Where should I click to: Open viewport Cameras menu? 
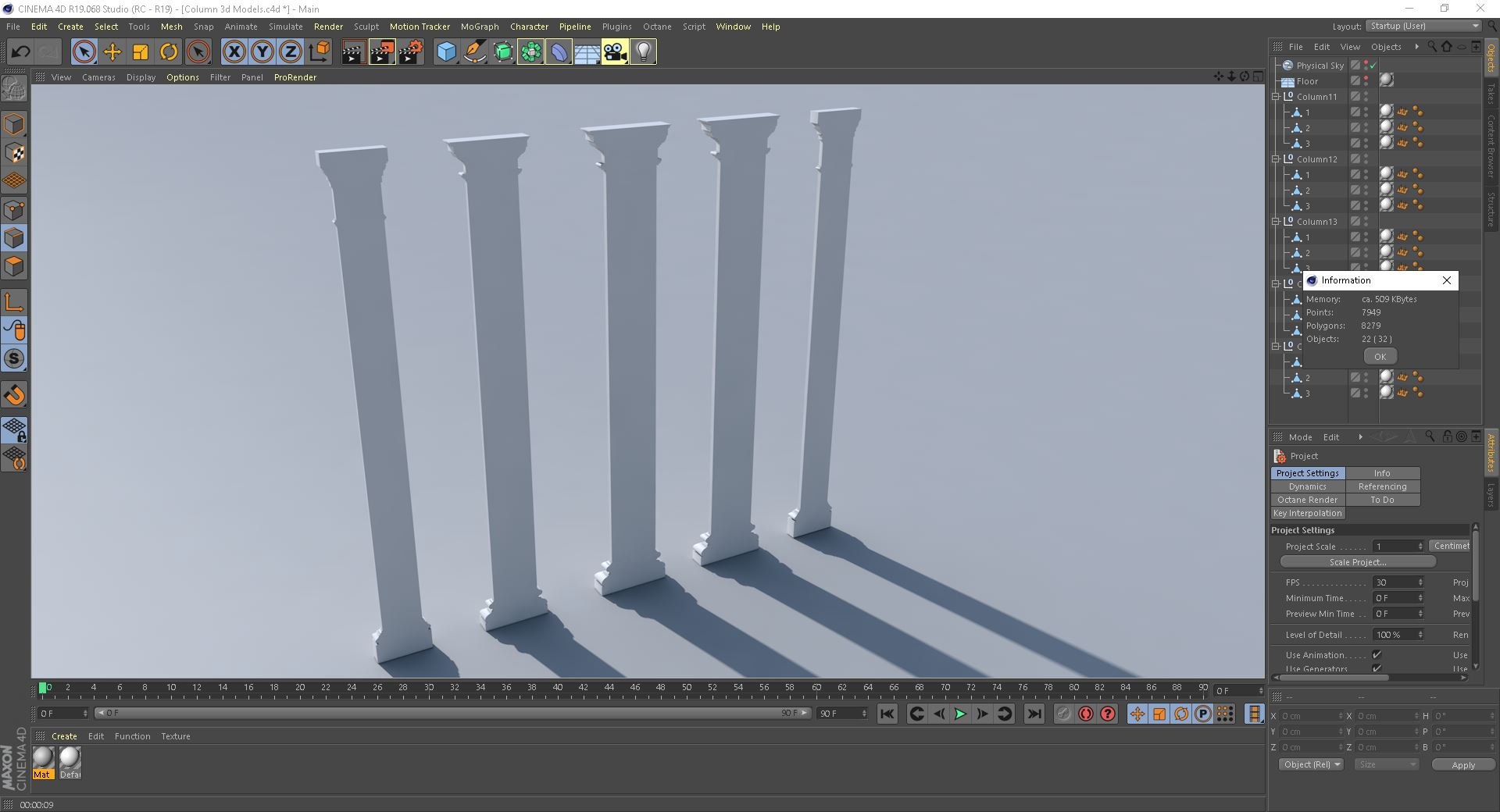coord(98,77)
